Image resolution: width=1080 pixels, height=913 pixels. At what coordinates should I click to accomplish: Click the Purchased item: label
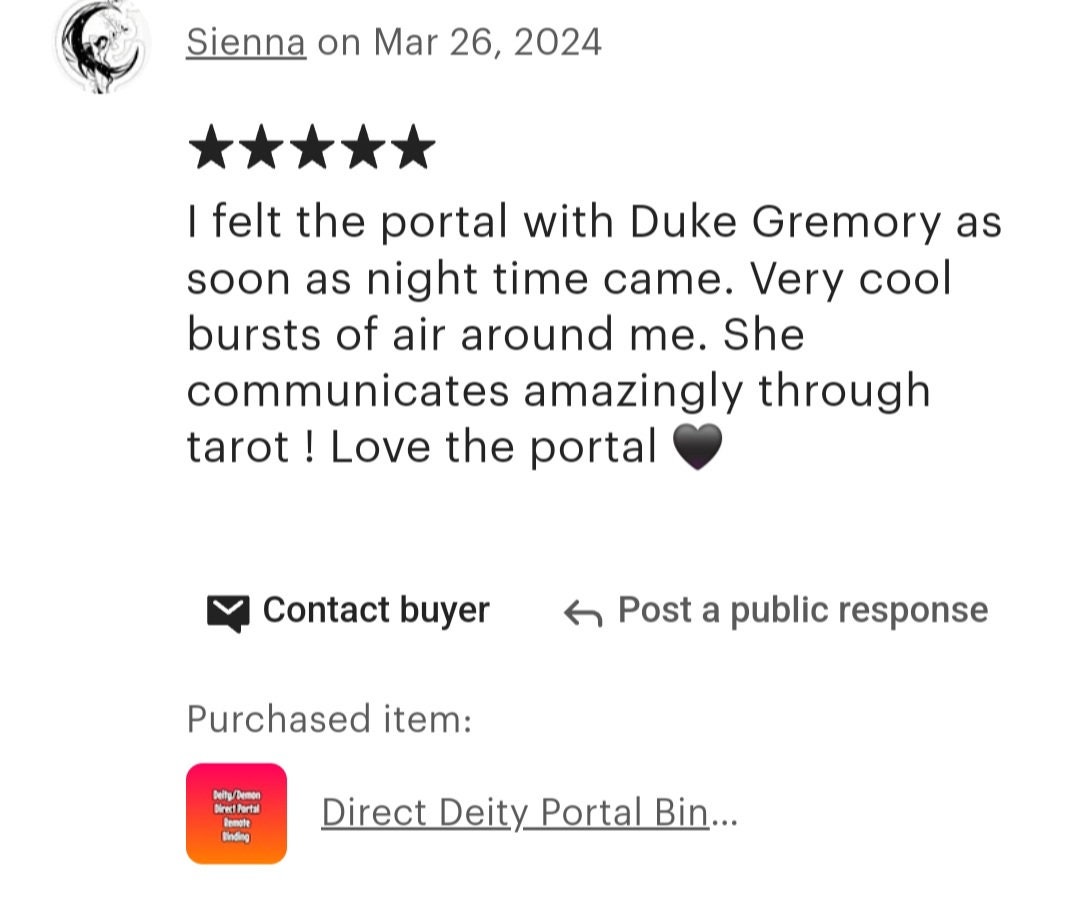(329, 720)
